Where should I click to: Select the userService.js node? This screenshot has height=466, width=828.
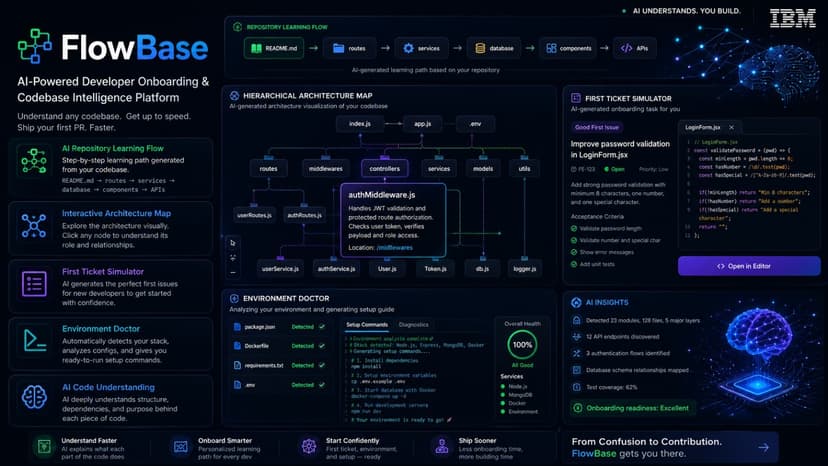(x=280, y=269)
